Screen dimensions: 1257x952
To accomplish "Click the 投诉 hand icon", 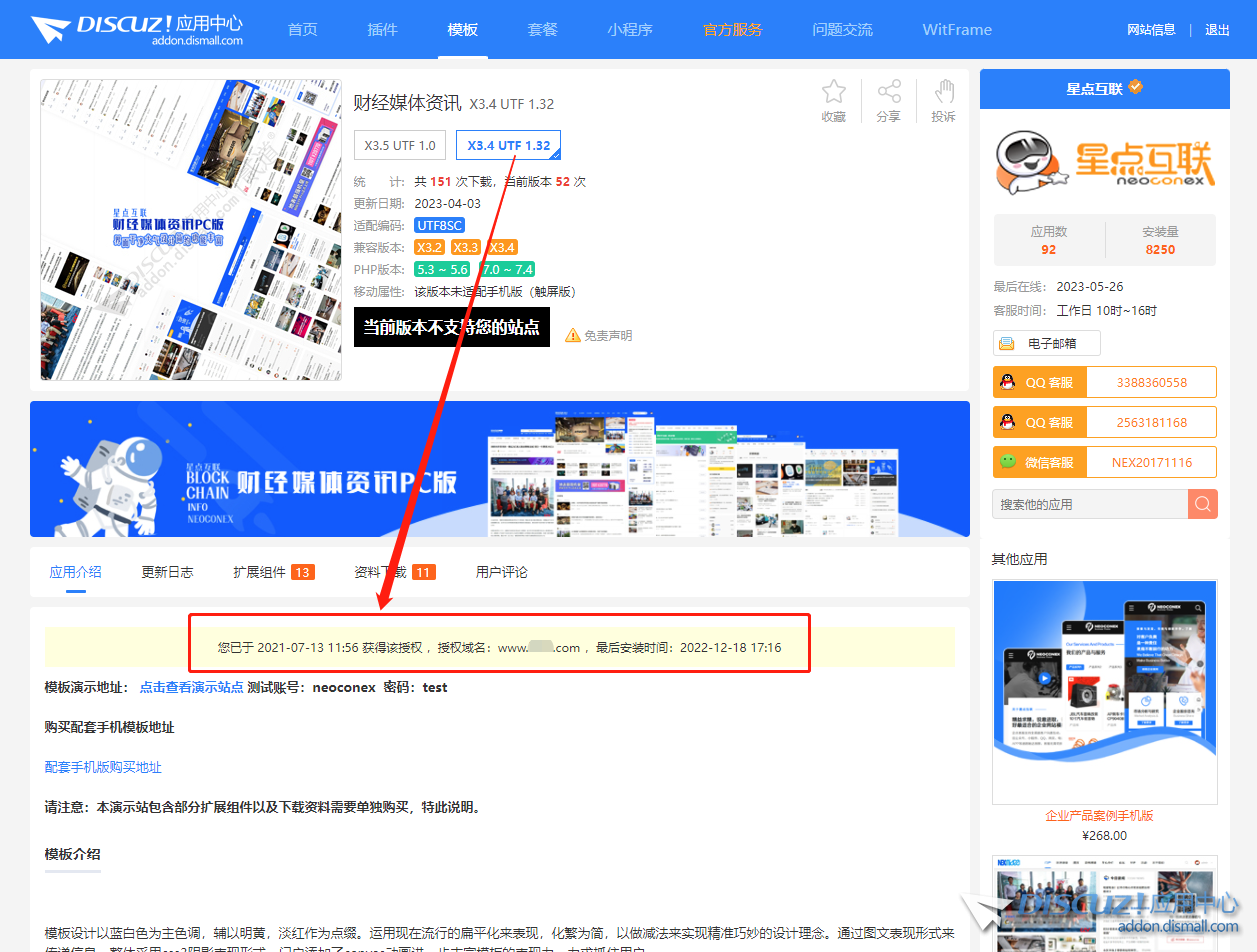I will 943,92.
